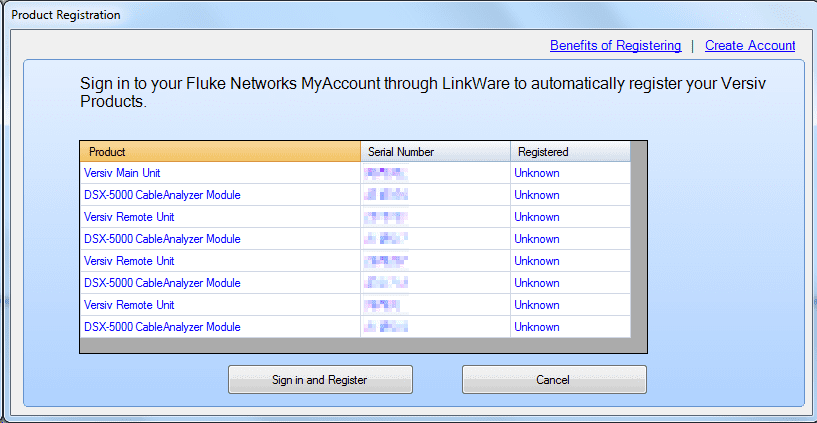Open the Benefits of Registering link
The image size is (817, 423).
[615, 45]
